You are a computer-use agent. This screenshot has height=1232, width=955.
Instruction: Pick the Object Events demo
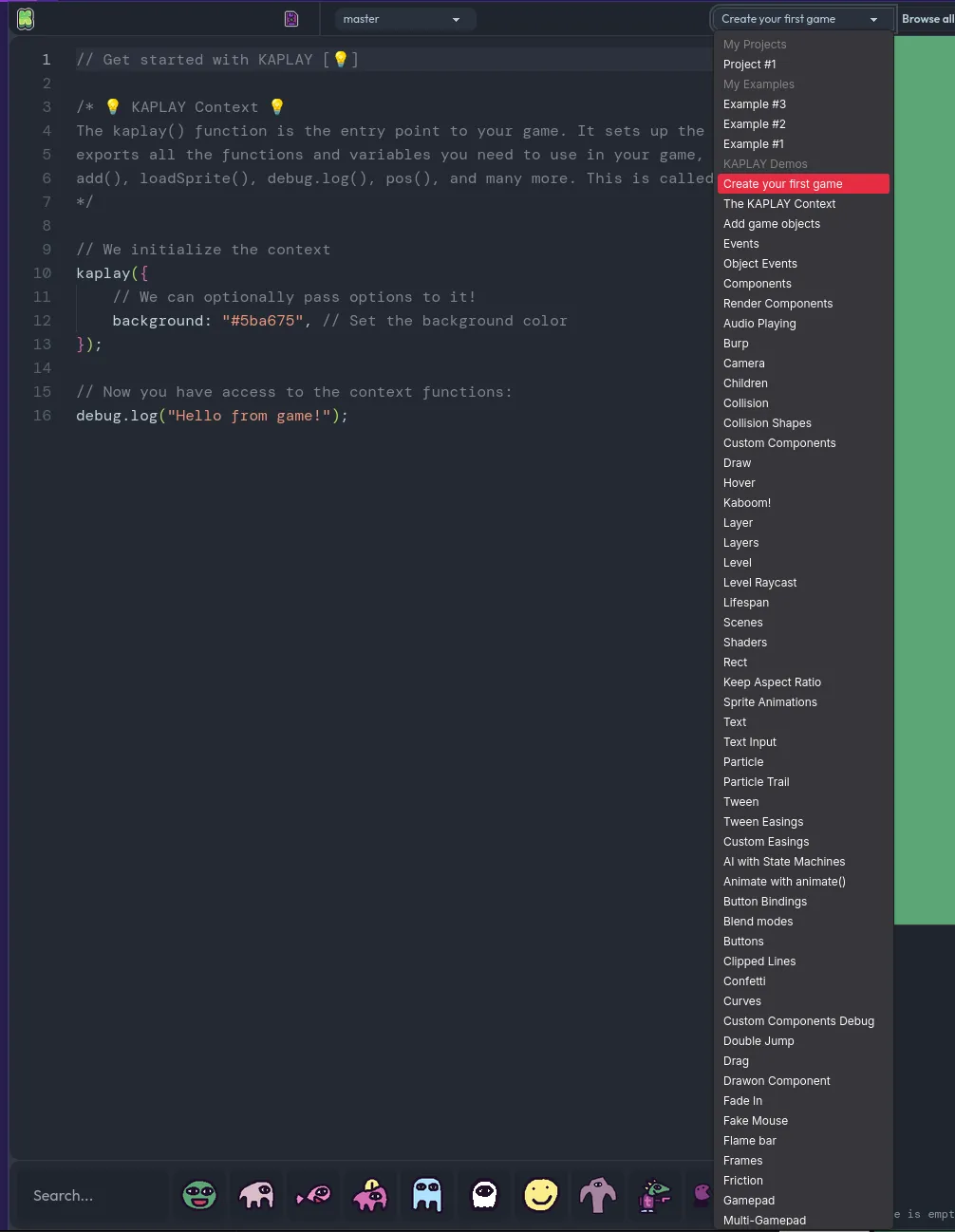(803, 264)
